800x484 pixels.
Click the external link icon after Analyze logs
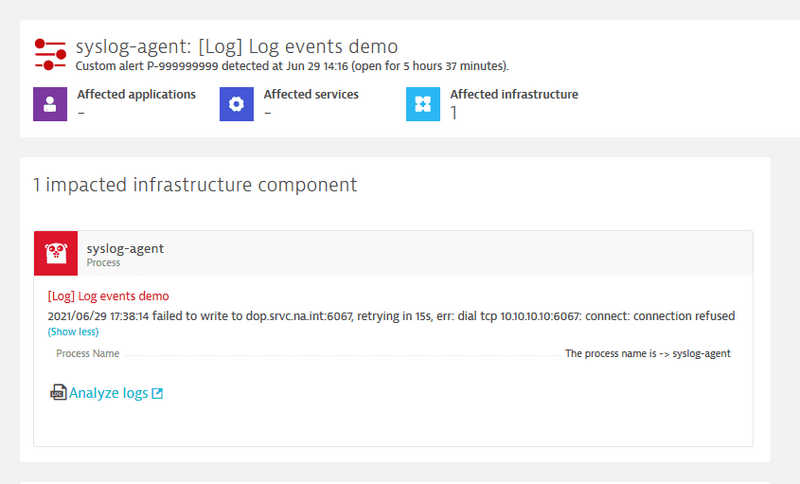(x=157, y=393)
